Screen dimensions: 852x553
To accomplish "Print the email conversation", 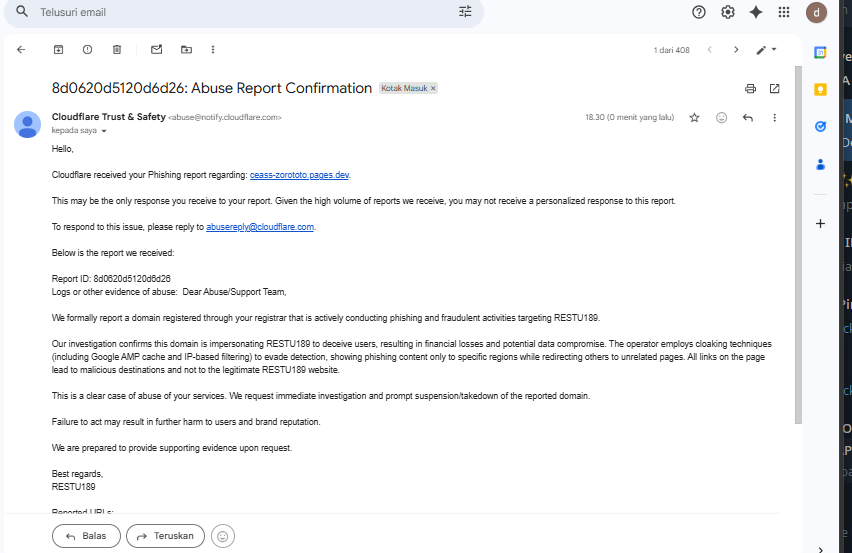I will (x=750, y=89).
